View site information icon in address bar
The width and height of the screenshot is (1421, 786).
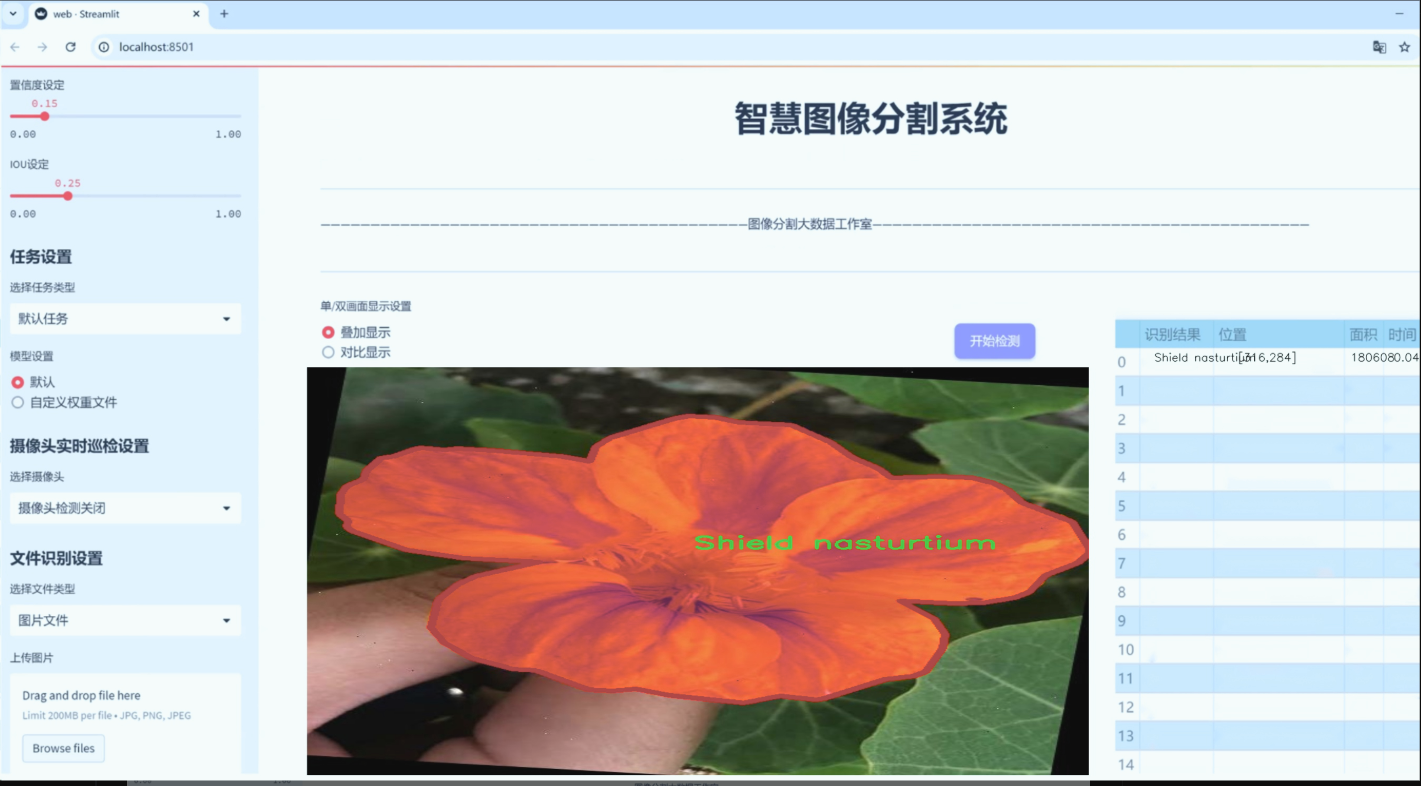point(104,47)
